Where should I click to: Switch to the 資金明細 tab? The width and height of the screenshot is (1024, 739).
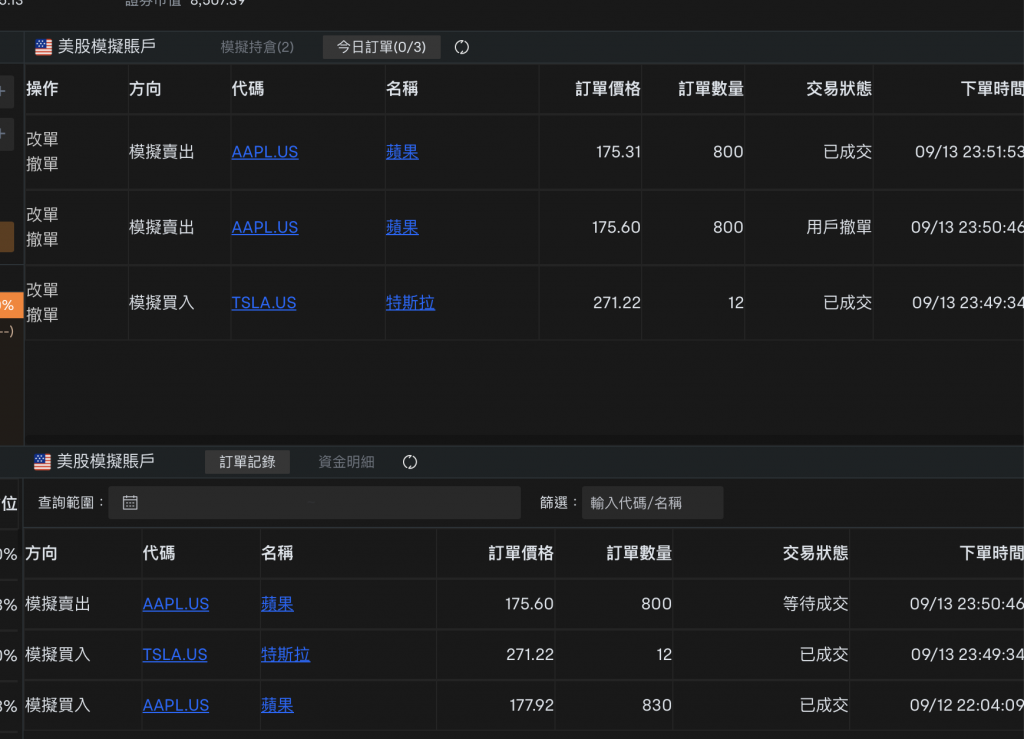(346, 462)
